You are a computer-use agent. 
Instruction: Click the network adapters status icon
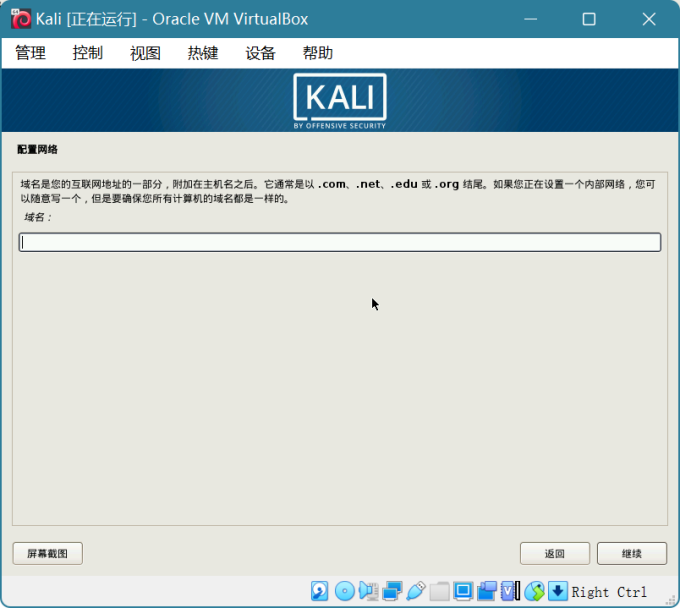tap(392, 591)
